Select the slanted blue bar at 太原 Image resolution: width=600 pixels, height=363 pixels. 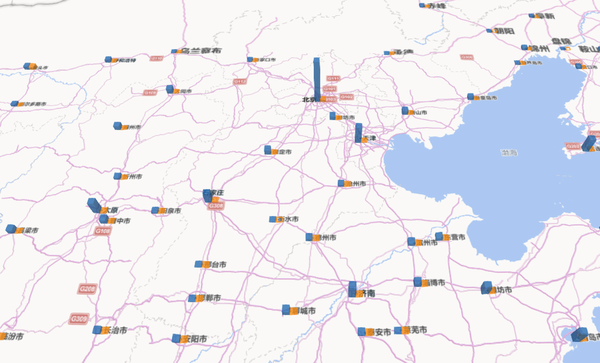coord(94,205)
